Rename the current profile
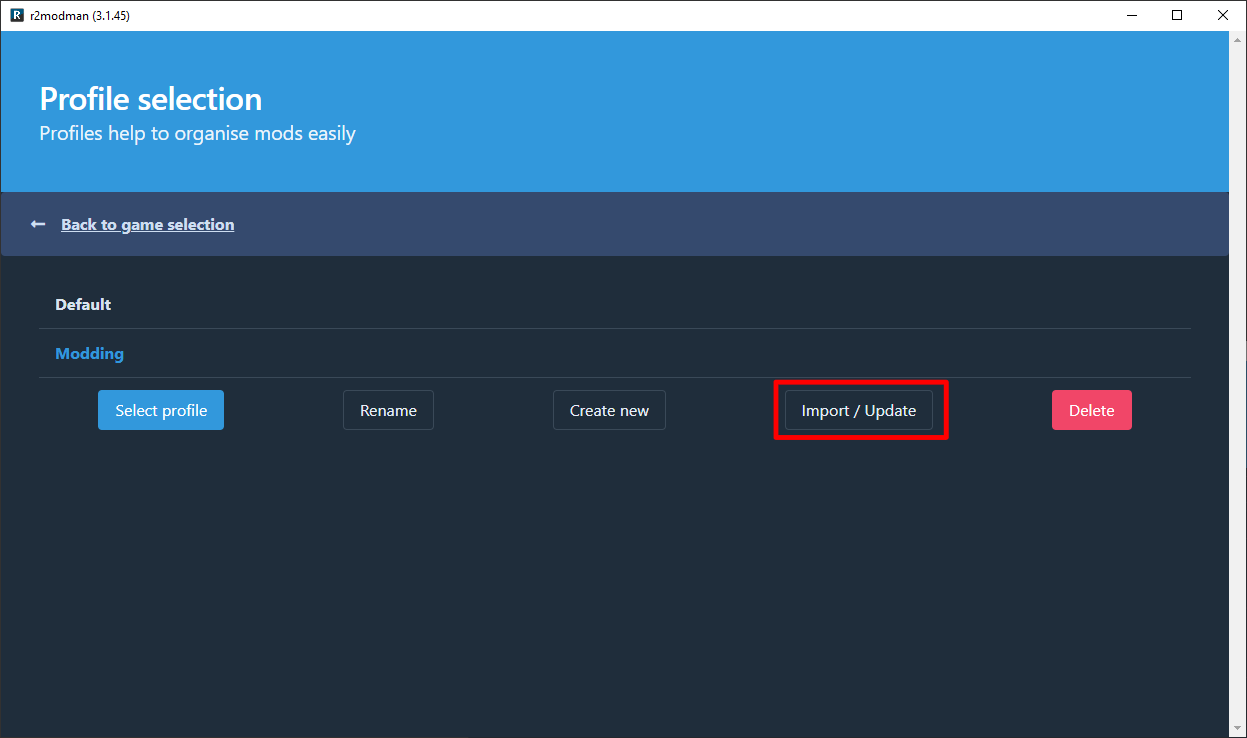 pyautogui.click(x=388, y=409)
